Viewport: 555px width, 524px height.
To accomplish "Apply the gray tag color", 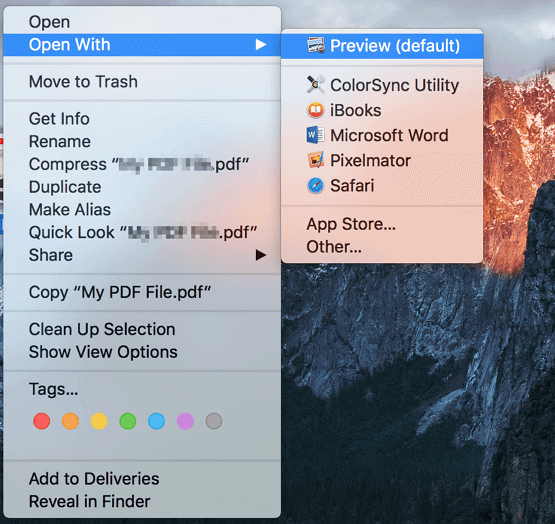I will tap(214, 421).
